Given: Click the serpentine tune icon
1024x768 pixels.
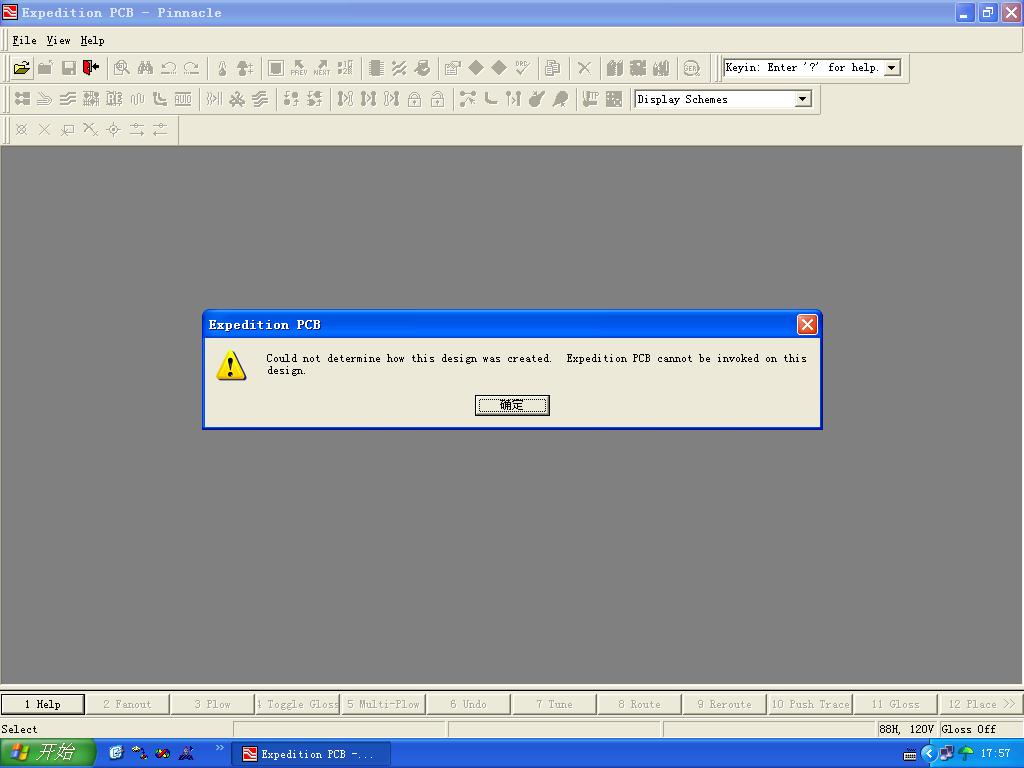Looking at the screenshot, I should tap(137, 99).
